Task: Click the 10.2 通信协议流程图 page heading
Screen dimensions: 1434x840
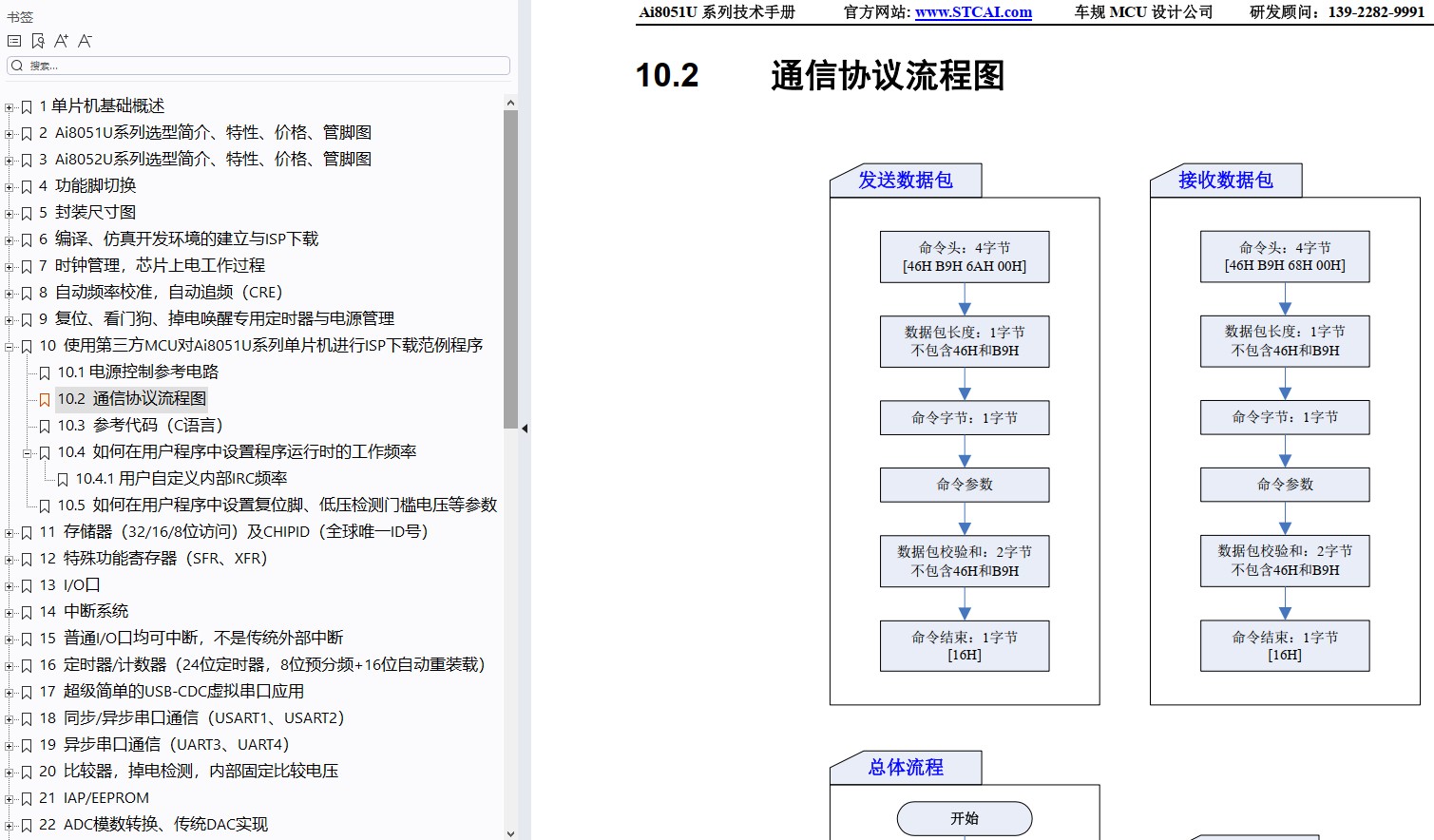Action: [820, 75]
